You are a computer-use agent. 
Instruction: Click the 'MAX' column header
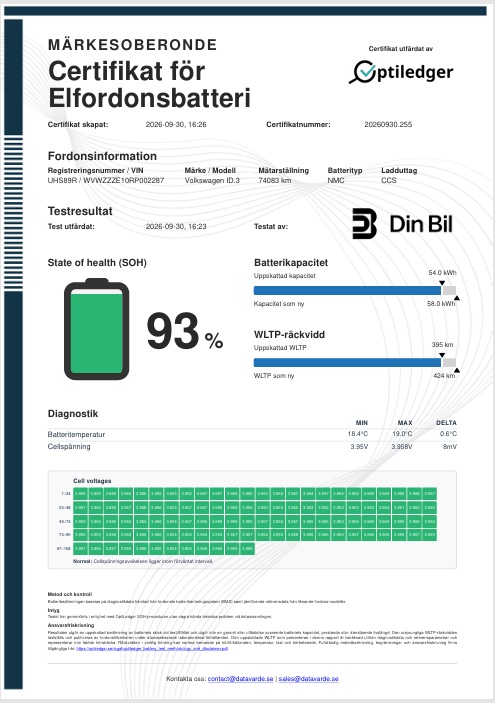405,423
